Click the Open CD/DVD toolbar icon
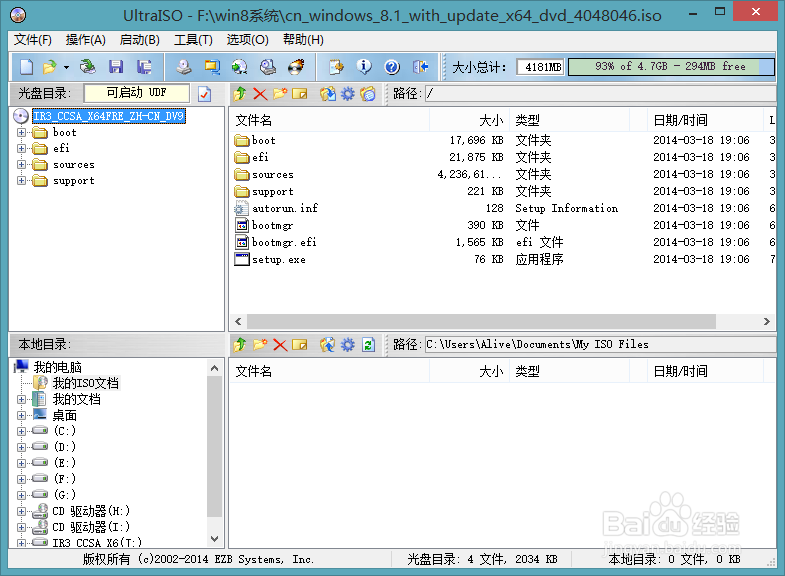This screenshot has height=576, width=785. click(88, 67)
